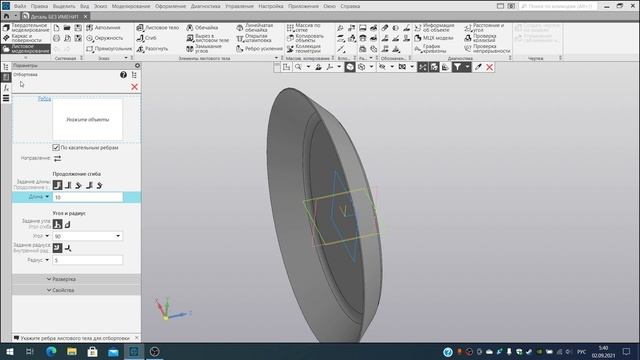640x360 pixels.
Task: Select the Линейчатая обечайка tool
Action: [255, 27]
